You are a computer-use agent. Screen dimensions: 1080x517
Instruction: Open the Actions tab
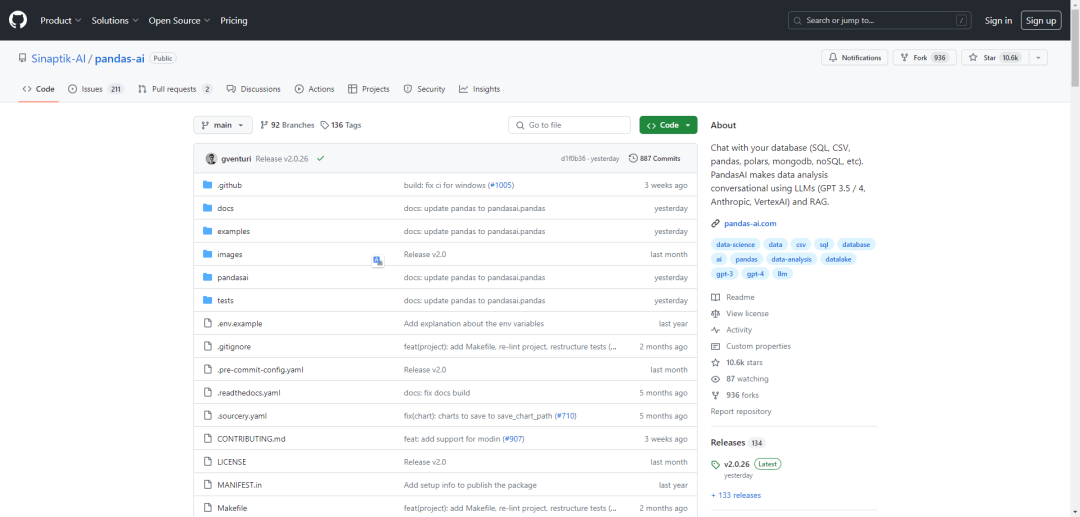314,89
